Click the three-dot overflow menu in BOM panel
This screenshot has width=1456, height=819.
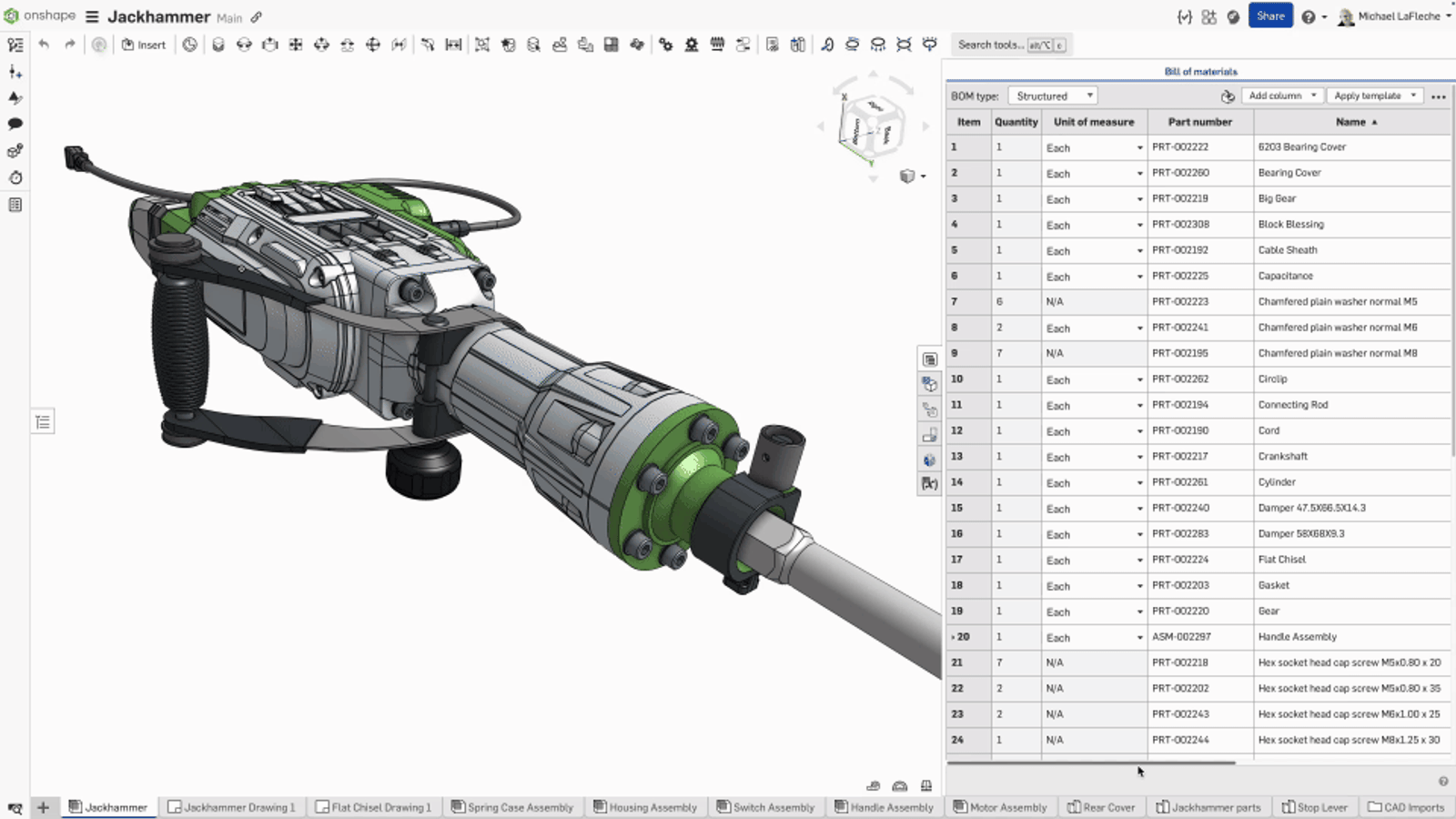coord(1438,96)
